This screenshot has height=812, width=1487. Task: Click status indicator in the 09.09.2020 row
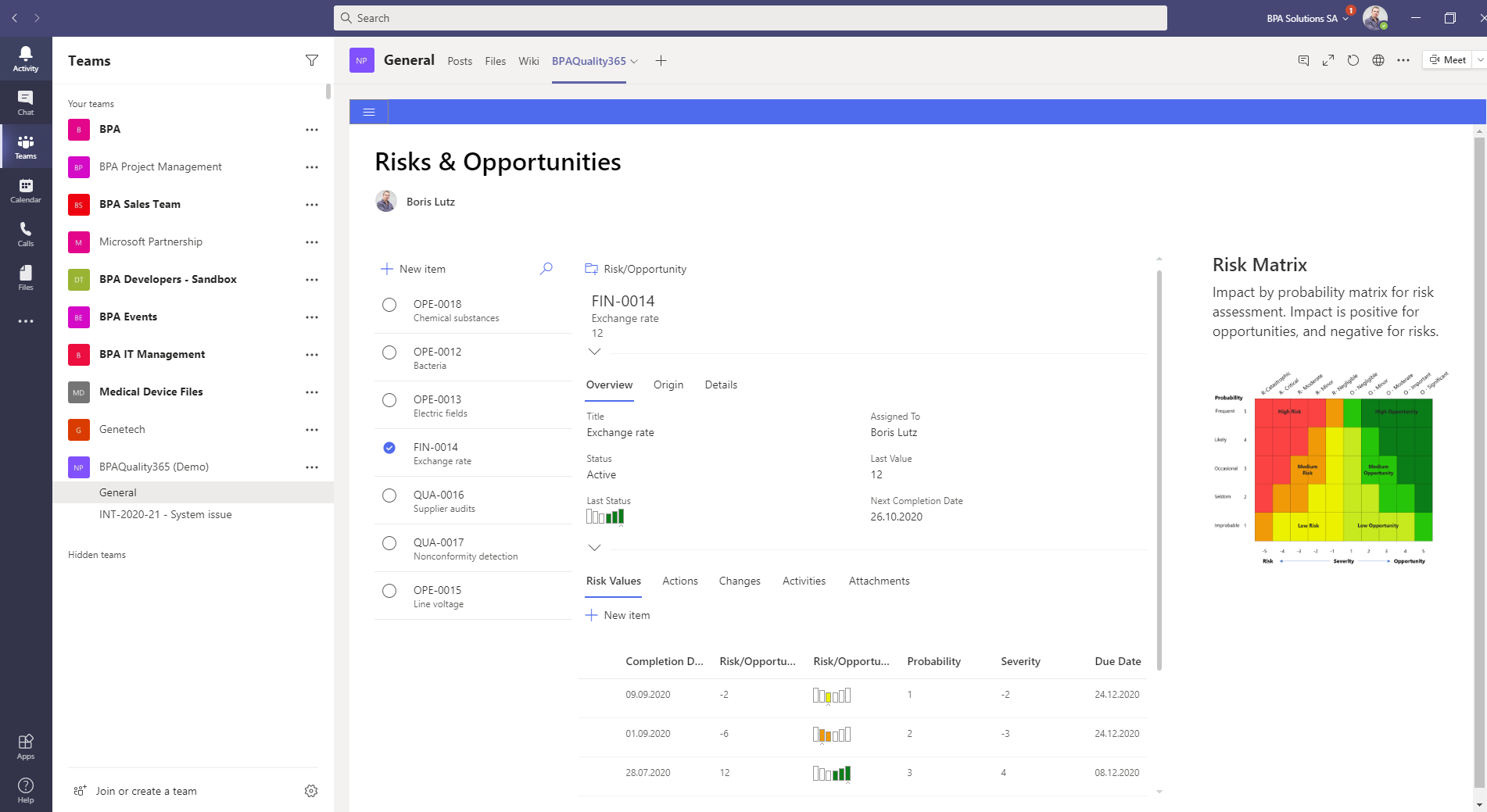(832, 695)
